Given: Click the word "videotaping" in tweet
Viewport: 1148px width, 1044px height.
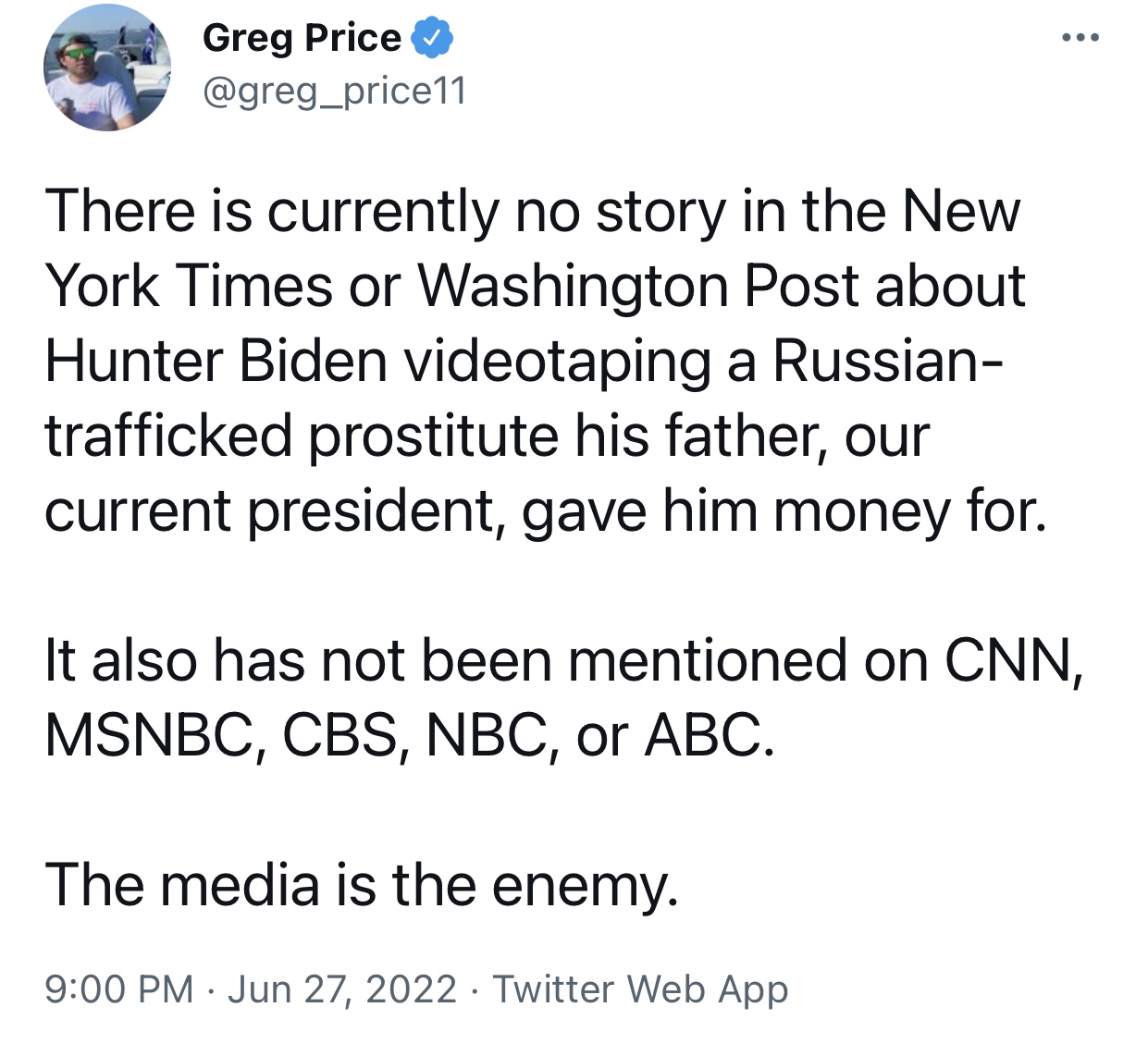Looking at the screenshot, I should coord(557,362).
